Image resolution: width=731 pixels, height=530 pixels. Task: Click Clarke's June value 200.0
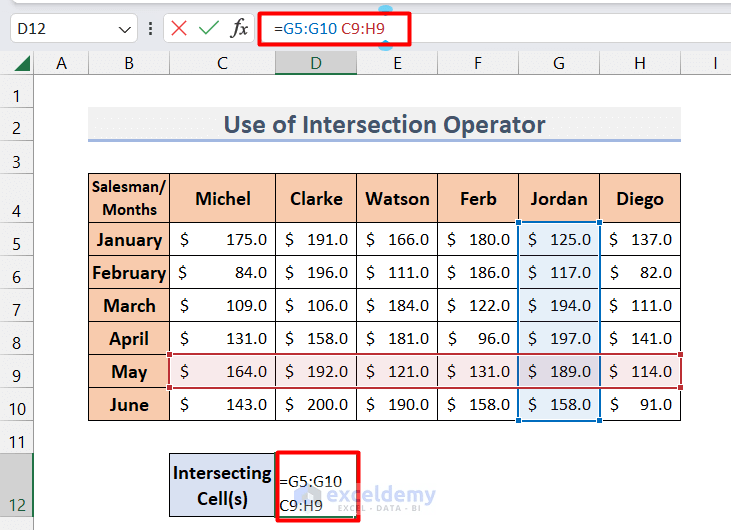click(x=316, y=405)
